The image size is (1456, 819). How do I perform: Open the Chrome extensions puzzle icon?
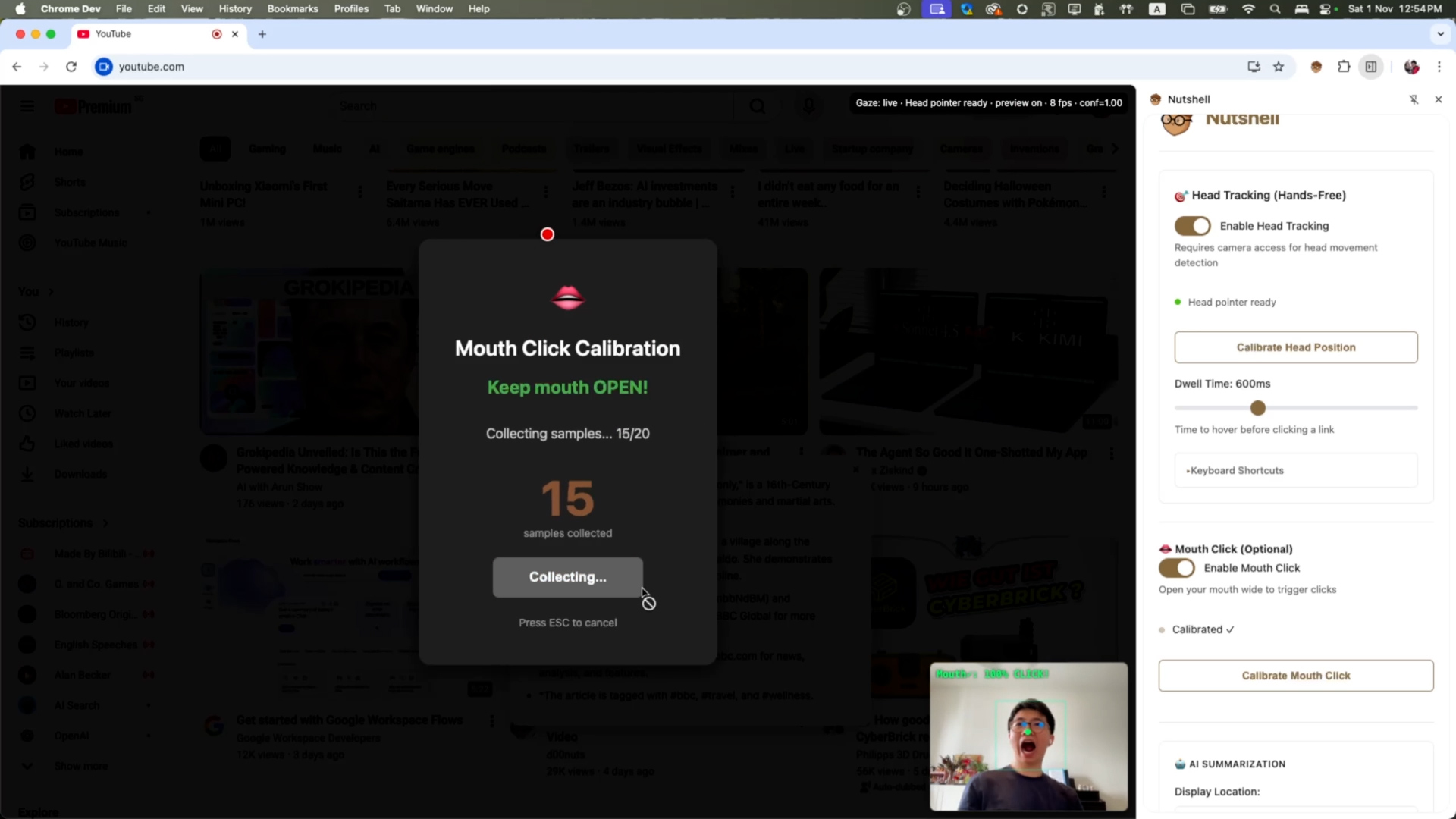pos(1344,67)
